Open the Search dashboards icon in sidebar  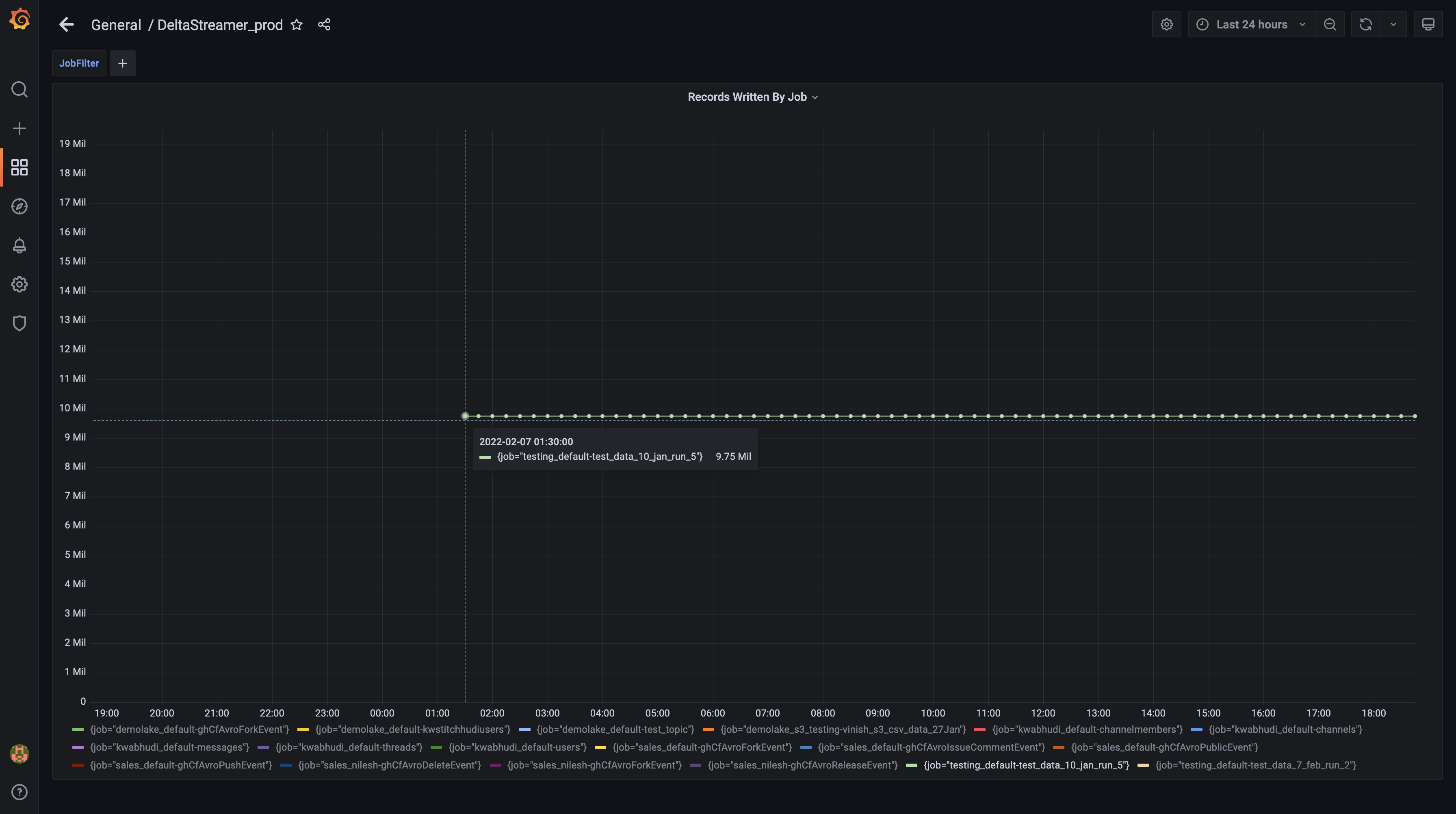[x=19, y=89]
